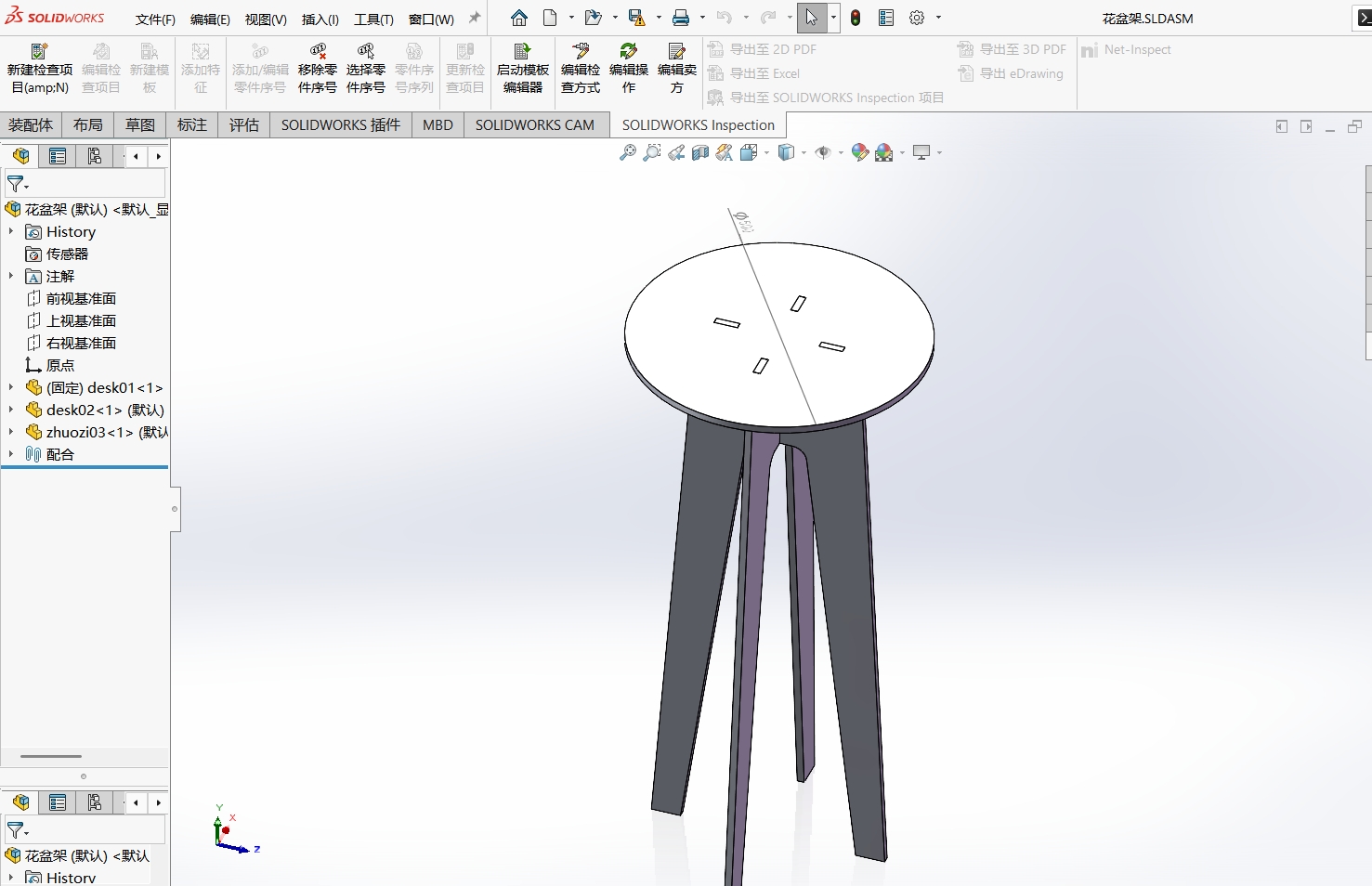Click Display Style icon
1372x886 pixels.
pos(786,152)
